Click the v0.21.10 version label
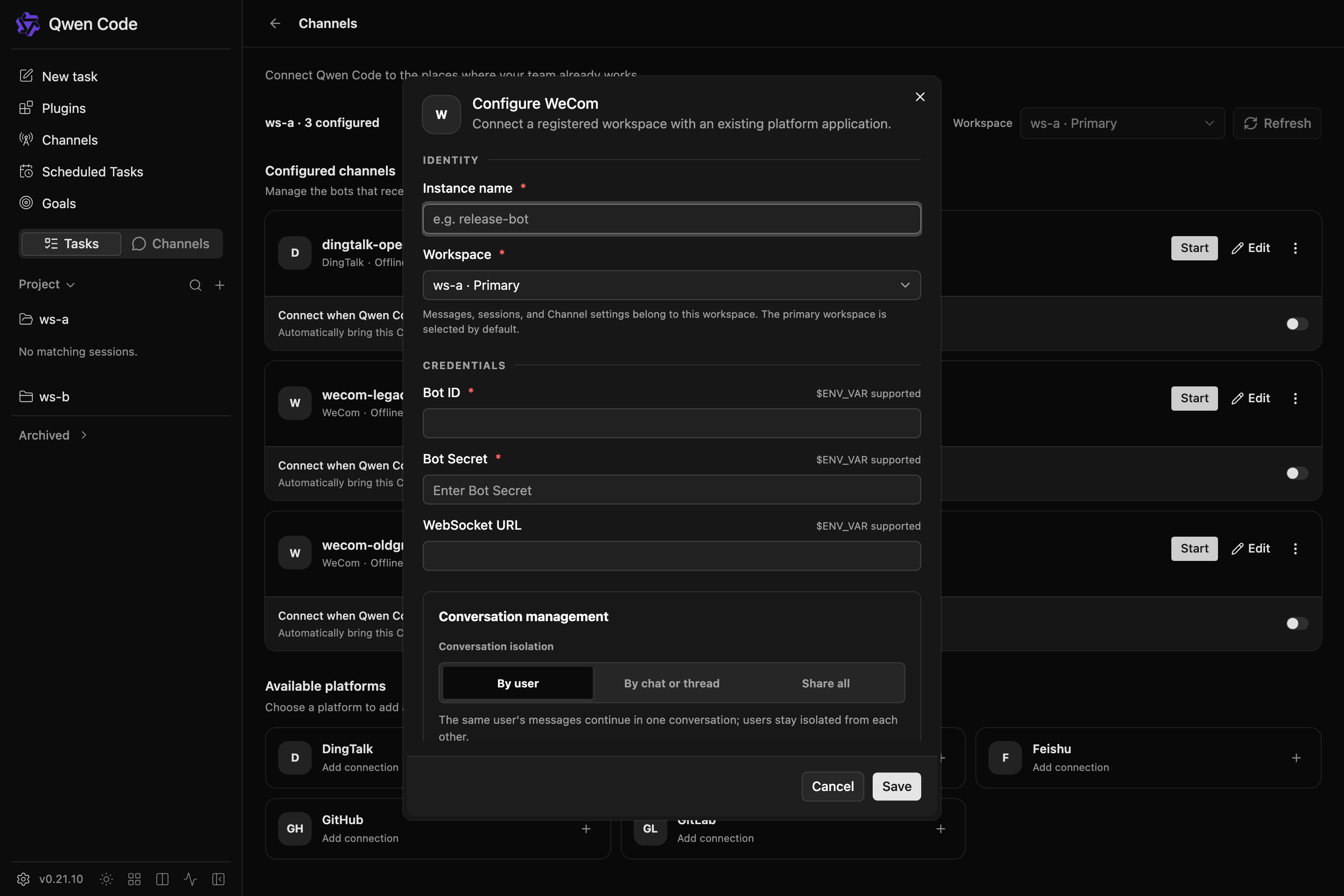 pos(61,879)
